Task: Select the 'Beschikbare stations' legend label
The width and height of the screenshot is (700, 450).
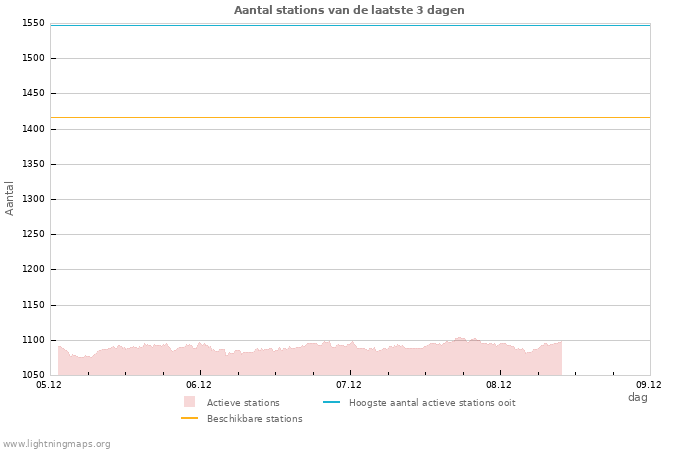Action: coord(254,419)
